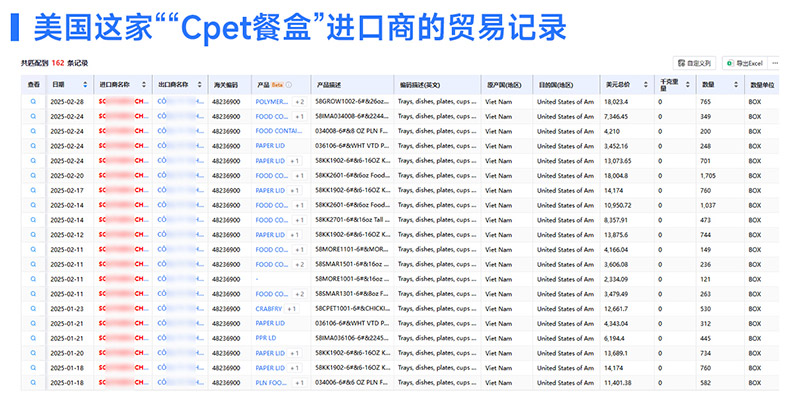Click the magnifier for the 4,210 USD row
The width and height of the screenshot is (800, 402).
tap(34, 131)
